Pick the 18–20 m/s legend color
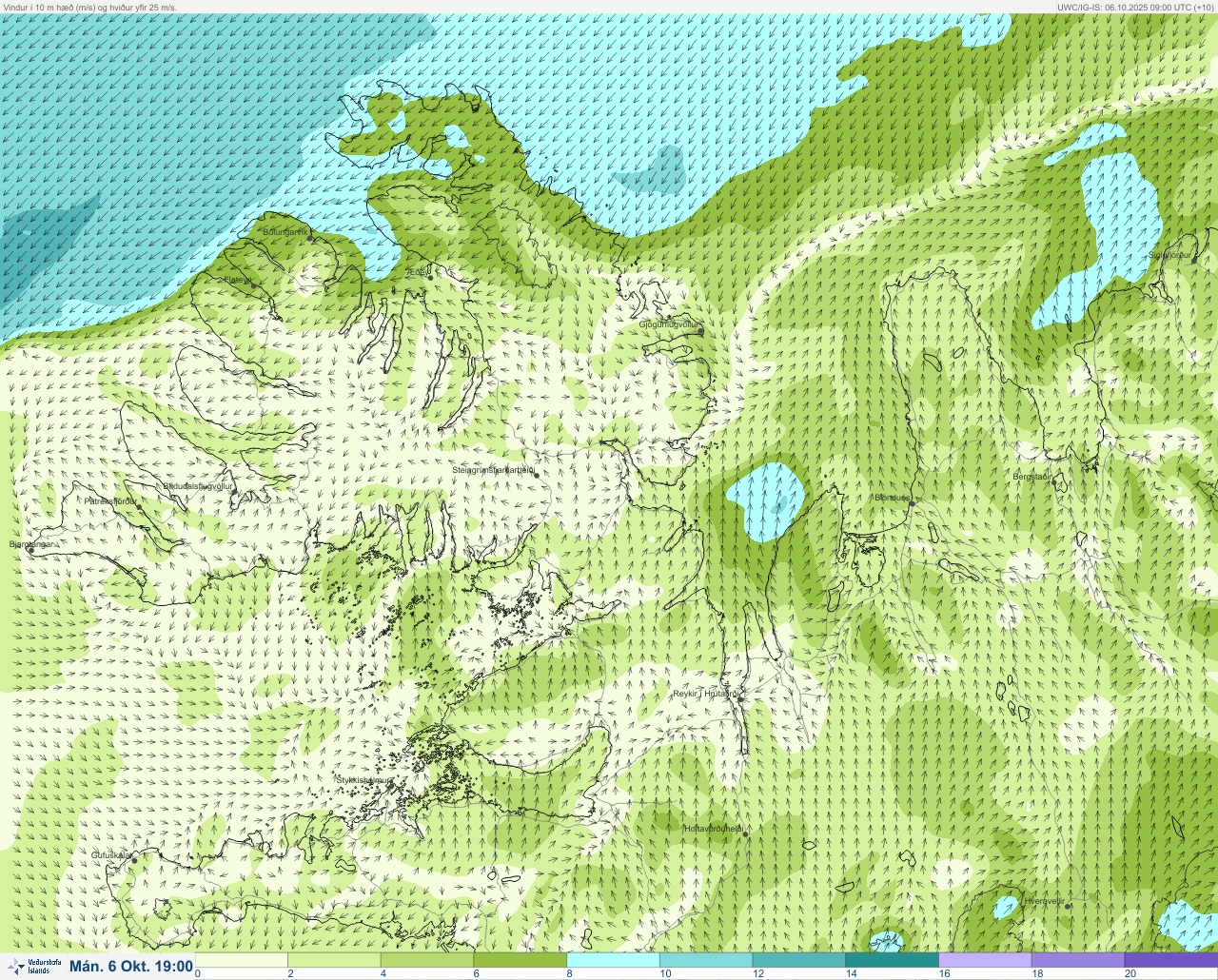1218x980 pixels. tap(1078, 960)
